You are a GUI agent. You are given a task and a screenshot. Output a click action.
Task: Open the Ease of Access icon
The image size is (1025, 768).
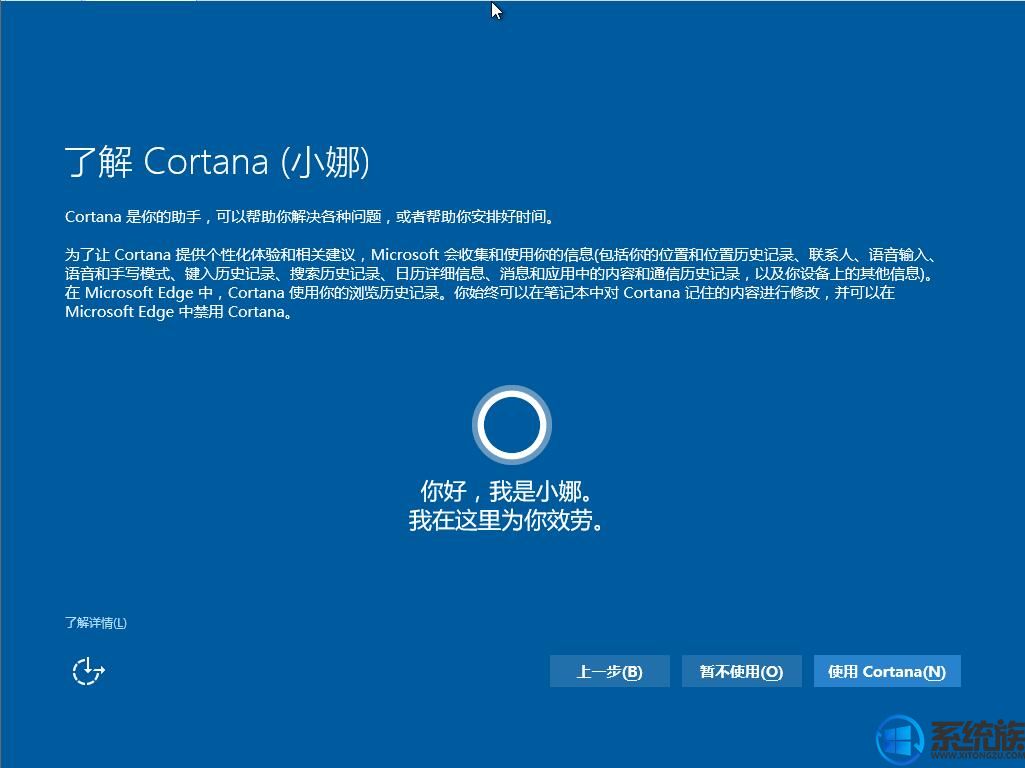(88, 671)
